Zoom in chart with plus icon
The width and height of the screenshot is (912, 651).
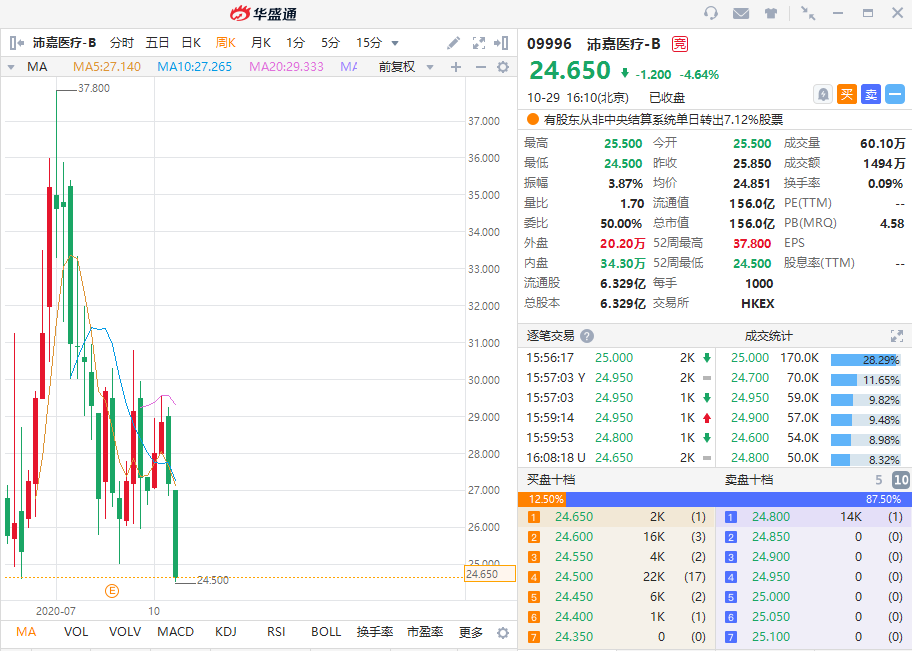pyautogui.click(x=456, y=67)
